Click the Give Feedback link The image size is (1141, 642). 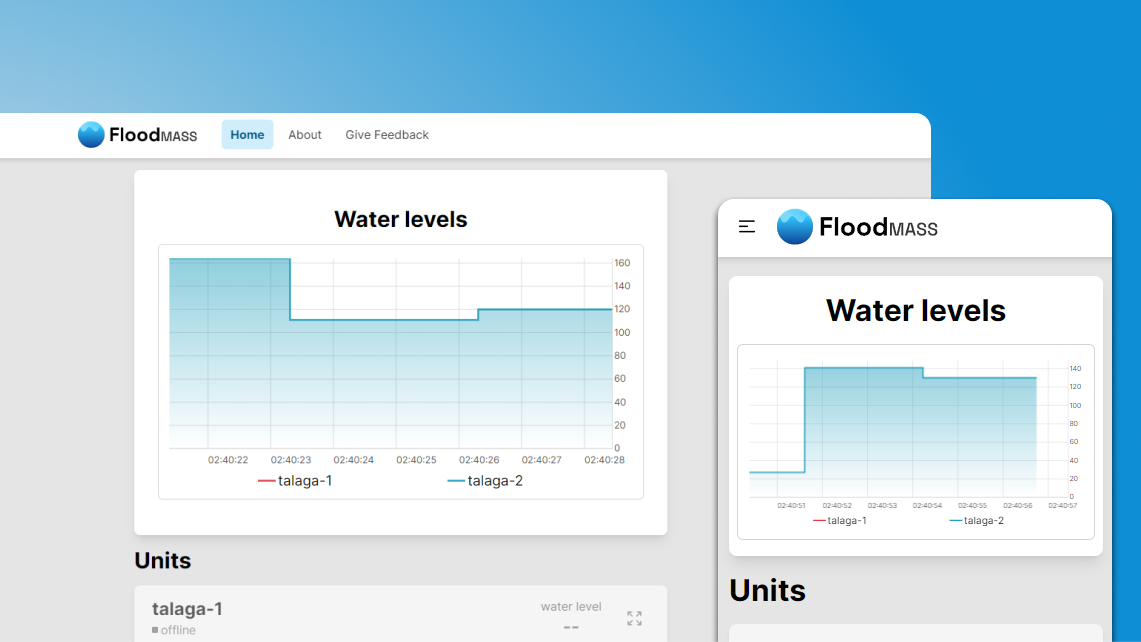(x=387, y=135)
